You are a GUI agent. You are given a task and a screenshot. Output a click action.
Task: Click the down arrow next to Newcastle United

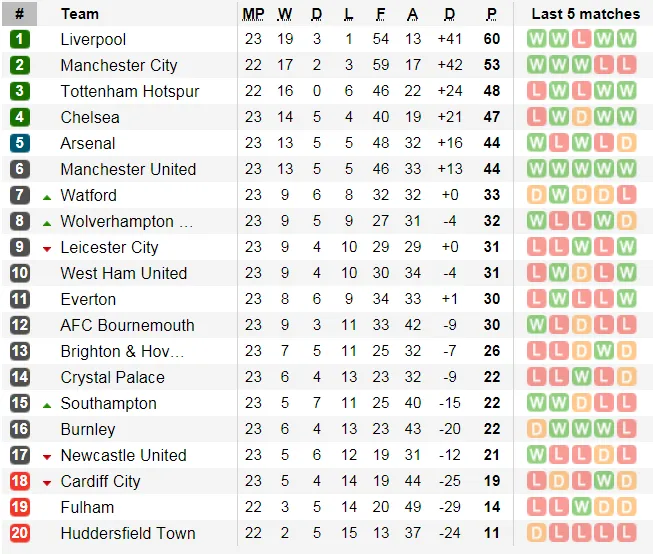tap(47, 456)
